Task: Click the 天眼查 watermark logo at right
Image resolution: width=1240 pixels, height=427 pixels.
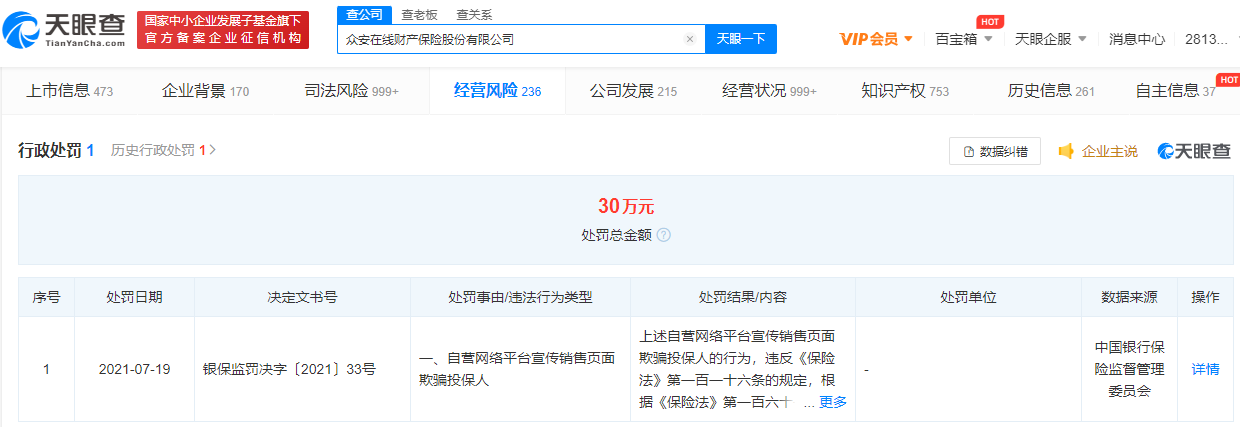Action: point(1194,151)
